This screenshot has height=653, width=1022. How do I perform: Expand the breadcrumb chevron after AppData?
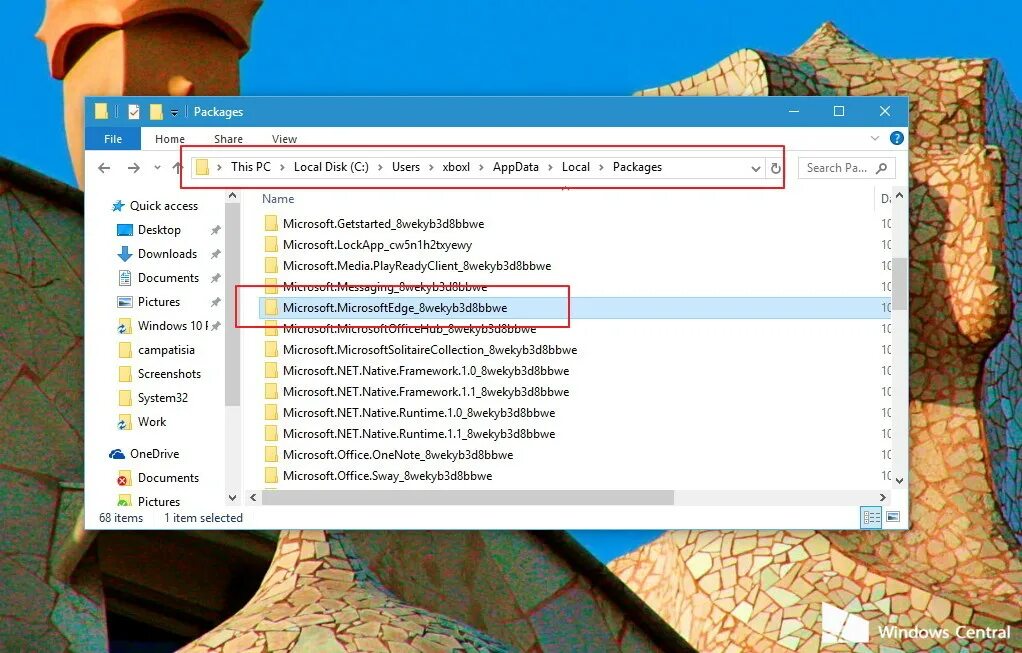pyautogui.click(x=550, y=167)
